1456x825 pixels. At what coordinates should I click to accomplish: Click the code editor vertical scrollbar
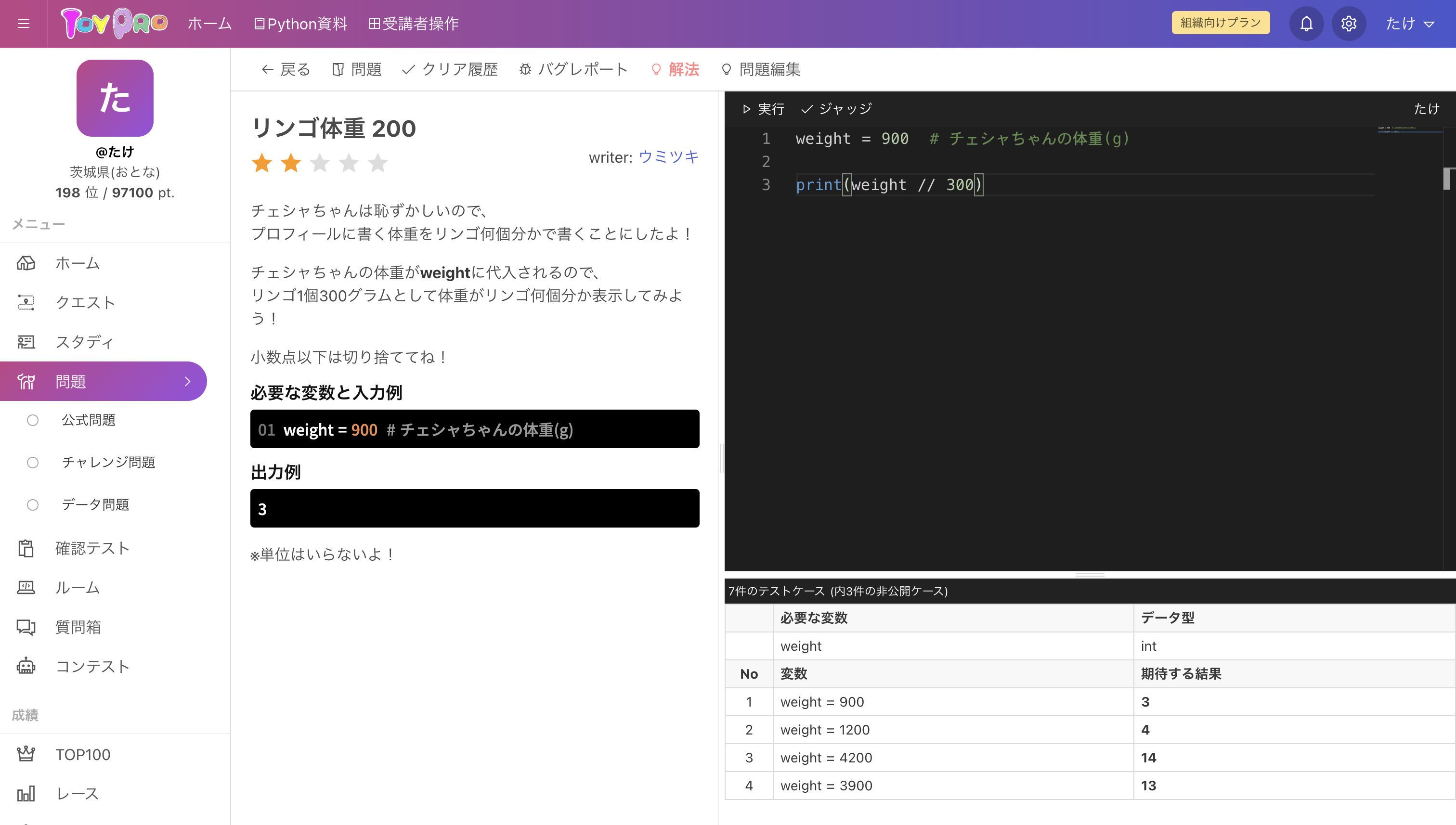click(x=1447, y=179)
